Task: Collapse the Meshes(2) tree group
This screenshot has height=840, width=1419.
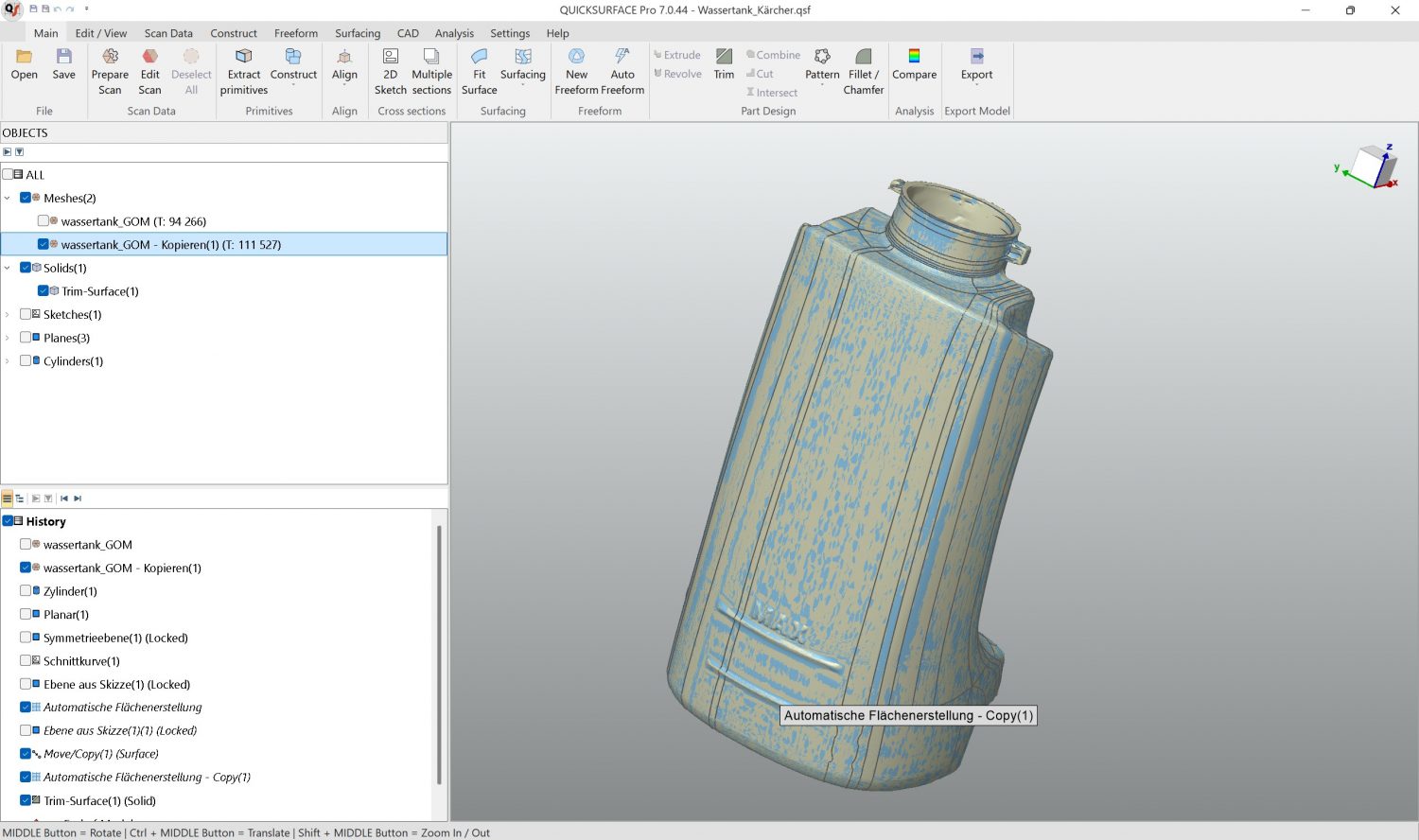Action: point(8,199)
